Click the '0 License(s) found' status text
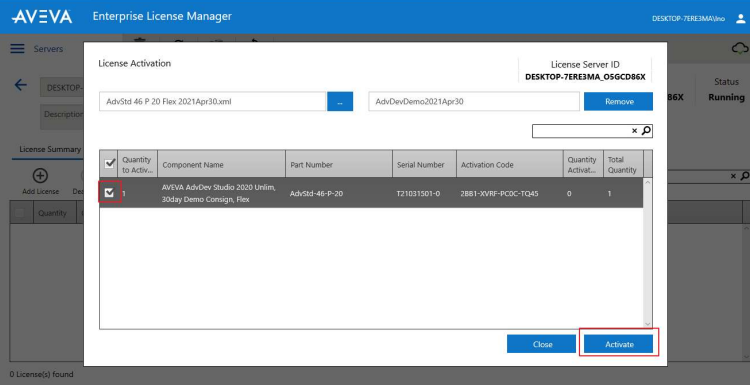This screenshot has width=750, height=385. click(x=42, y=374)
